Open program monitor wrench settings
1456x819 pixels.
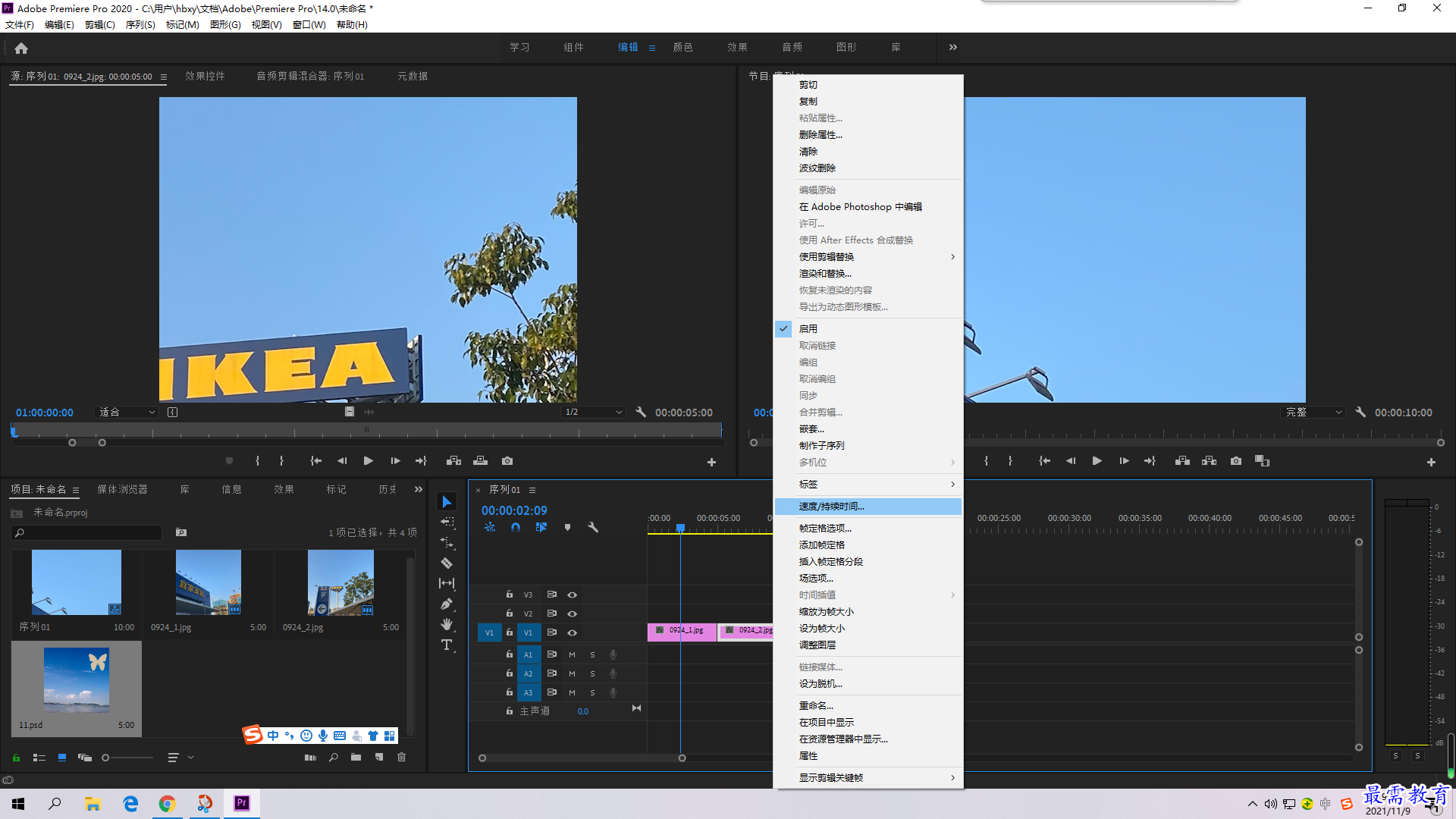[1360, 412]
